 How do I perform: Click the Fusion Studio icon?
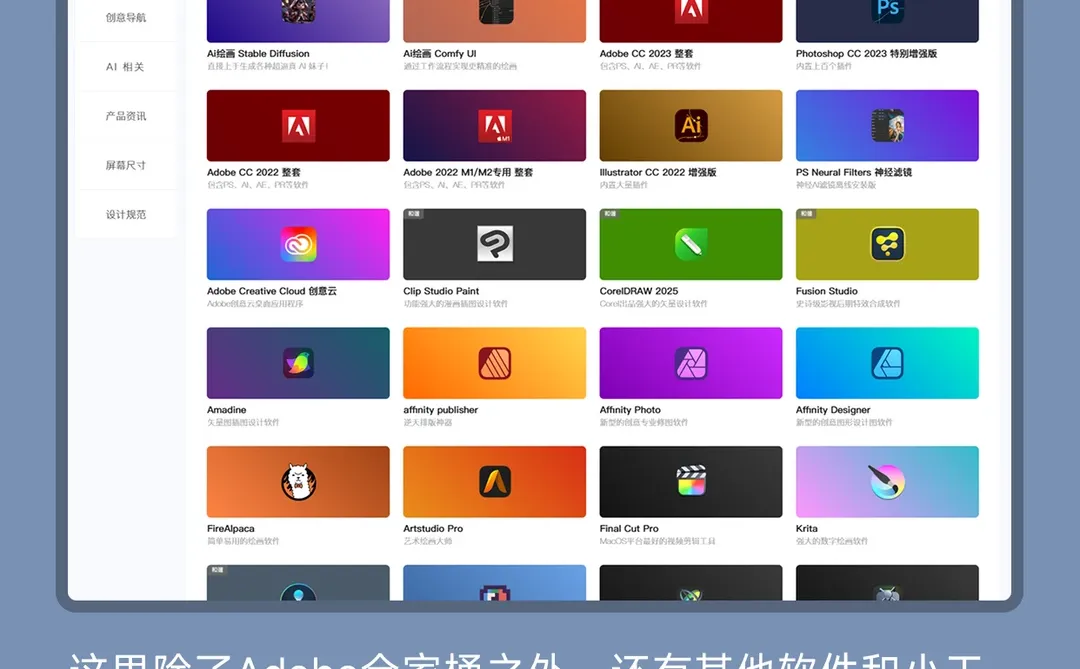886,243
